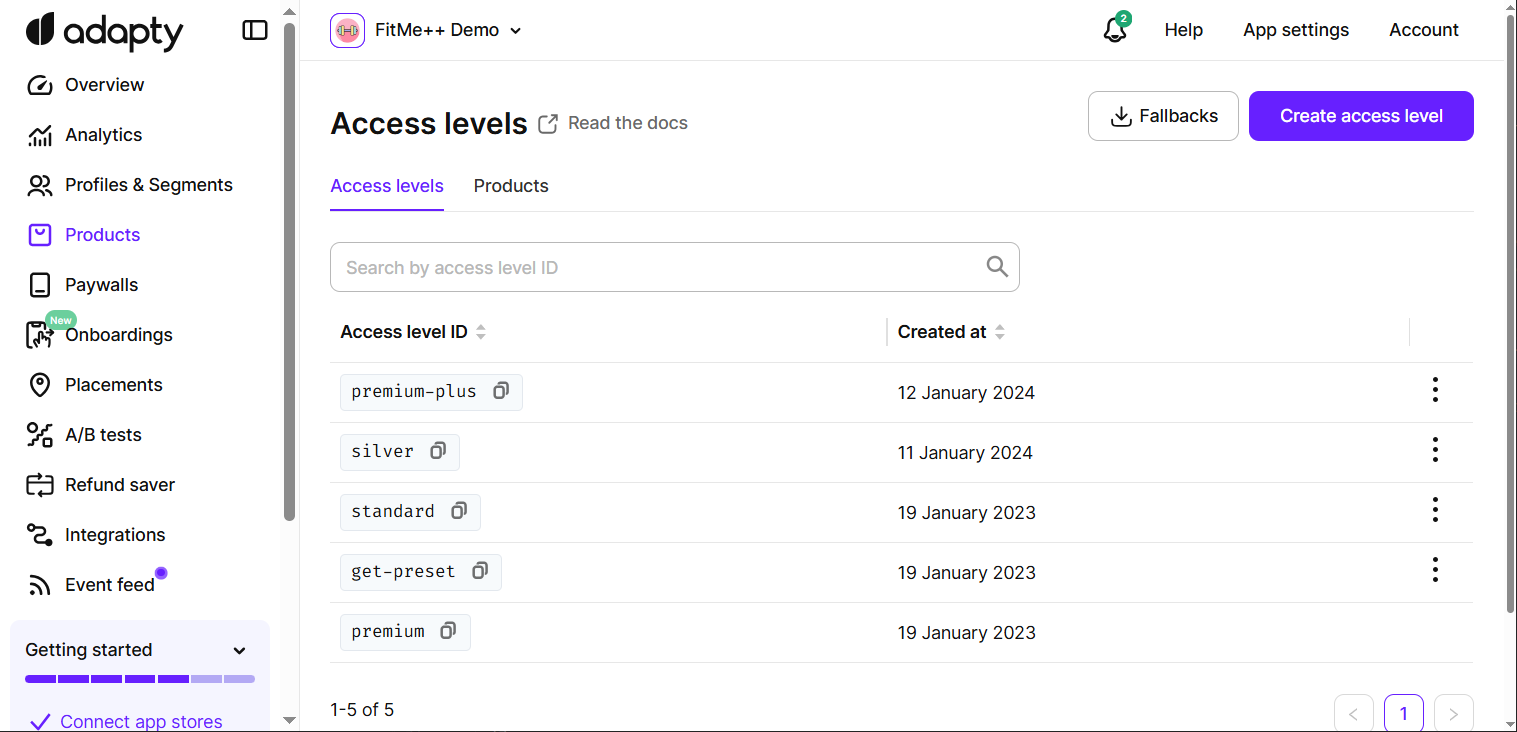This screenshot has height=732, width=1517.
Task: Collapse the Getting started panel
Action: point(239,650)
